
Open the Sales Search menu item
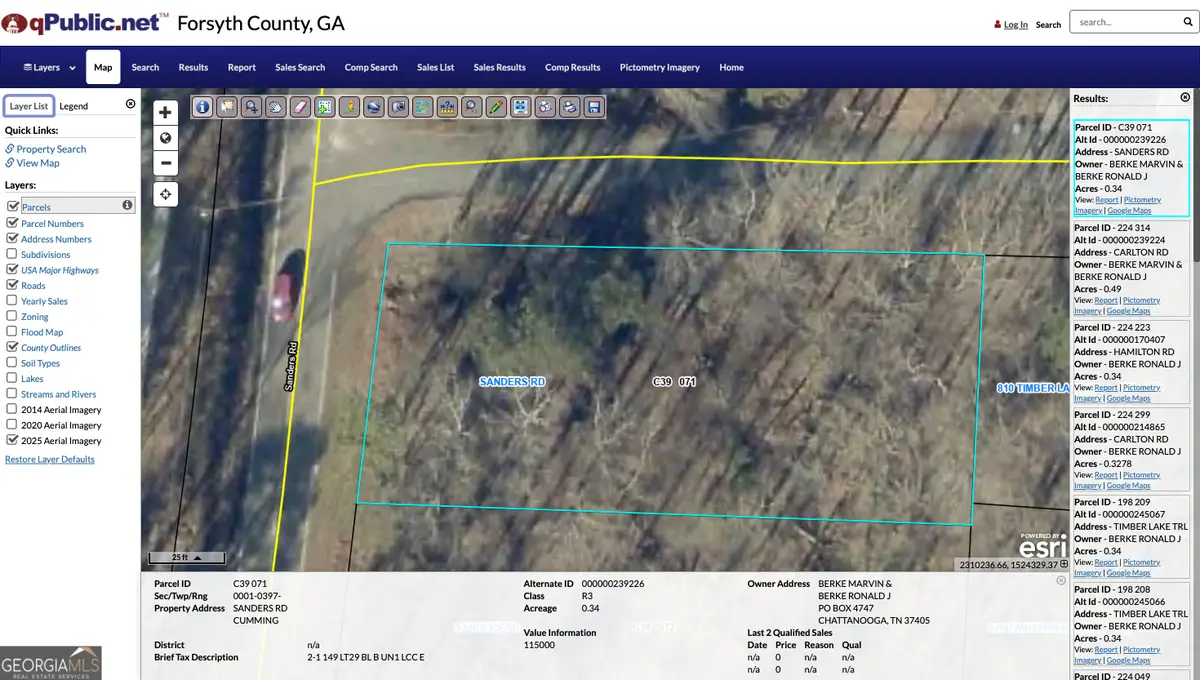click(x=299, y=67)
